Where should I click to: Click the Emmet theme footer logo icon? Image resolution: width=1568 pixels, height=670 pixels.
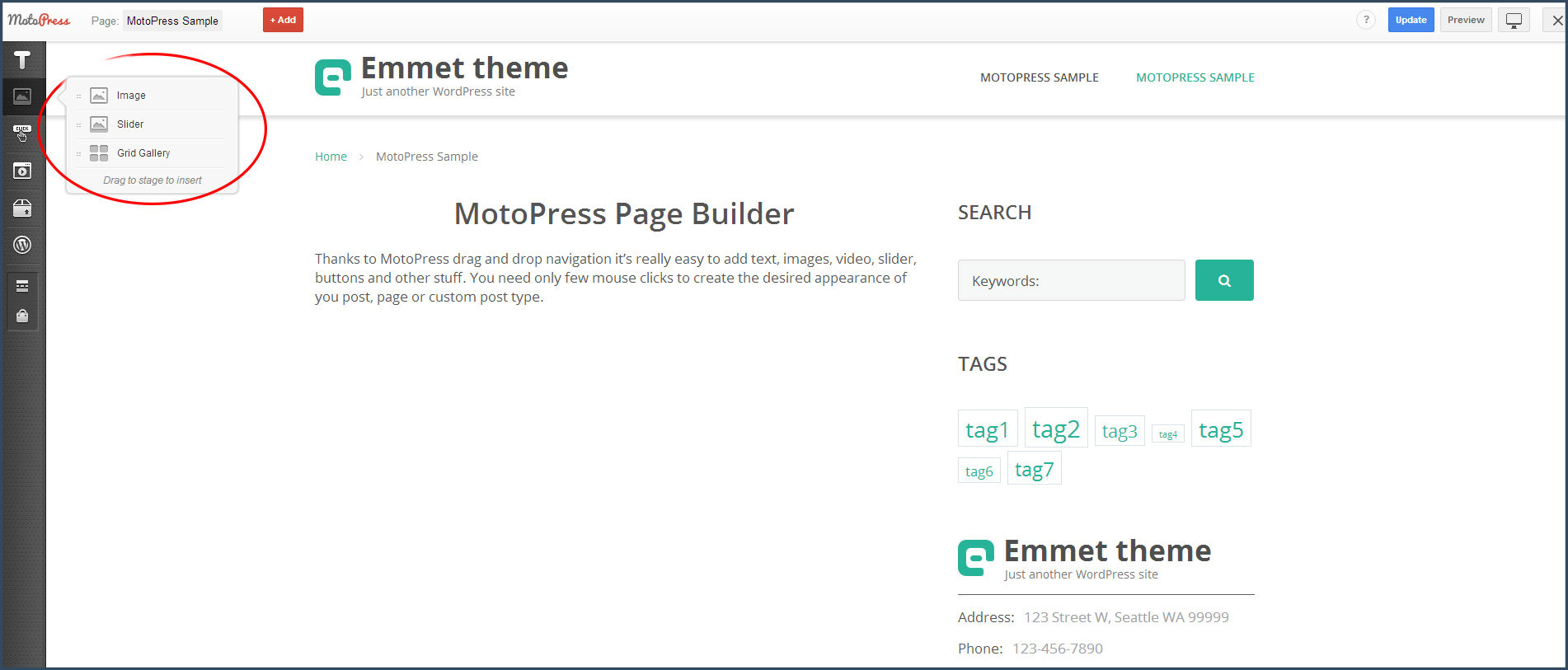click(976, 558)
